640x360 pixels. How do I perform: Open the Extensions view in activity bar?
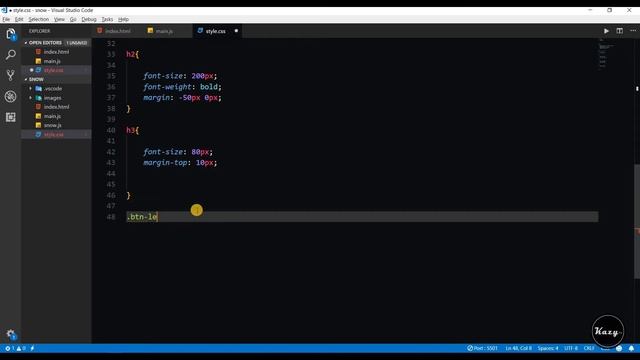click(x=11, y=118)
